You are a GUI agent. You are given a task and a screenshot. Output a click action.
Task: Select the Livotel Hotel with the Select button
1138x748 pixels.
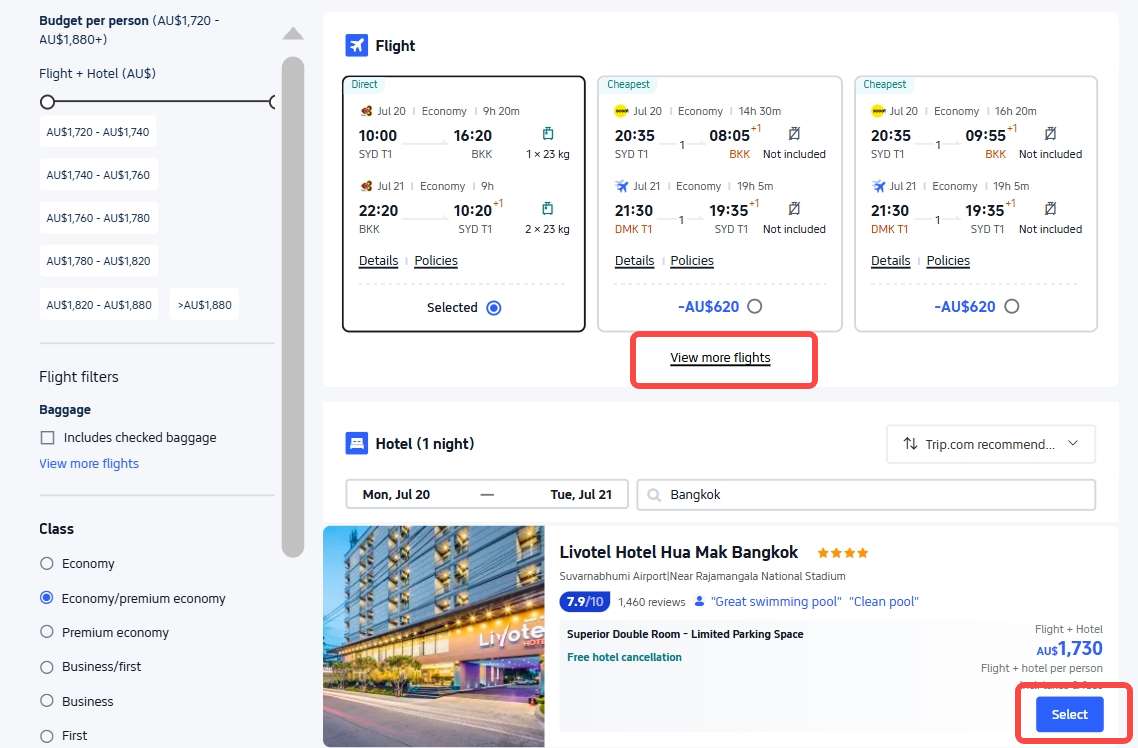pos(1069,714)
